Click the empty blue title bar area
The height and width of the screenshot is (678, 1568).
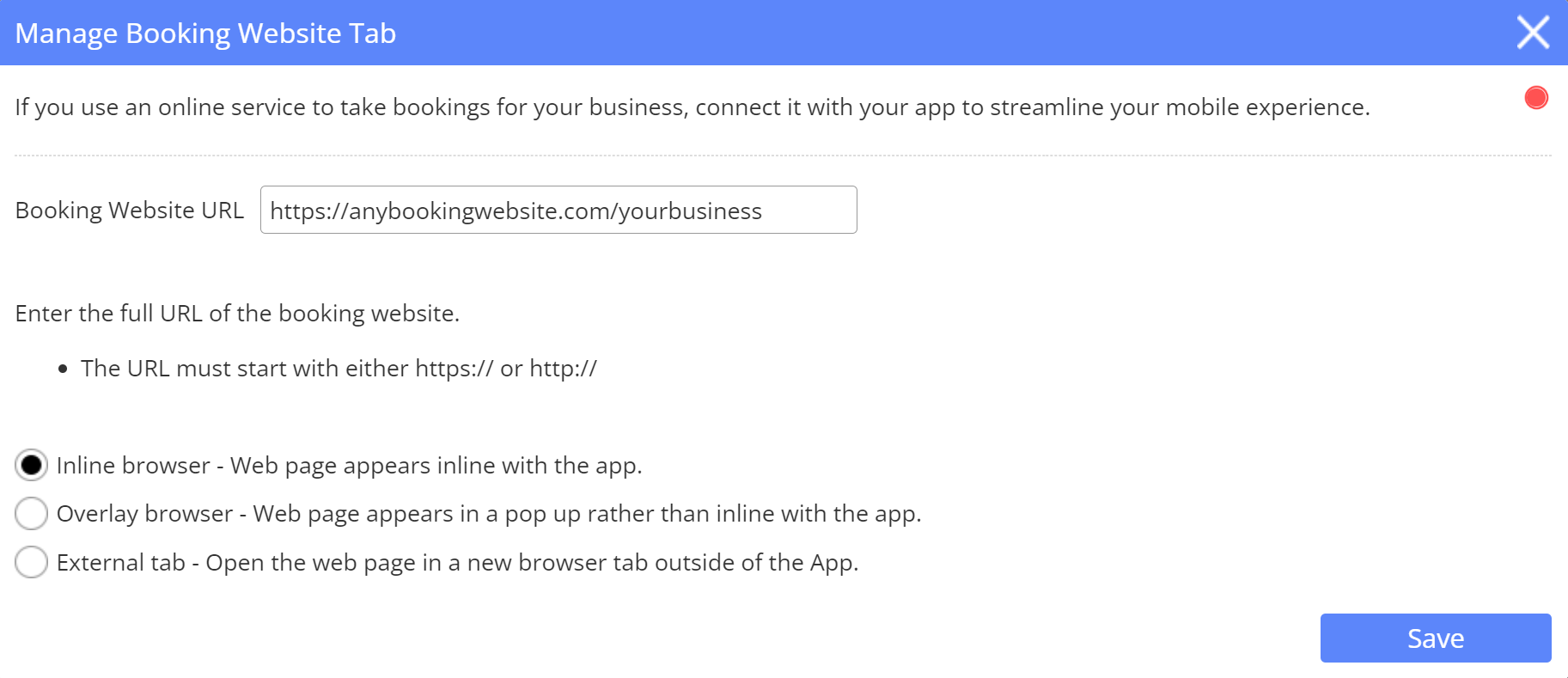click(945, 33)
